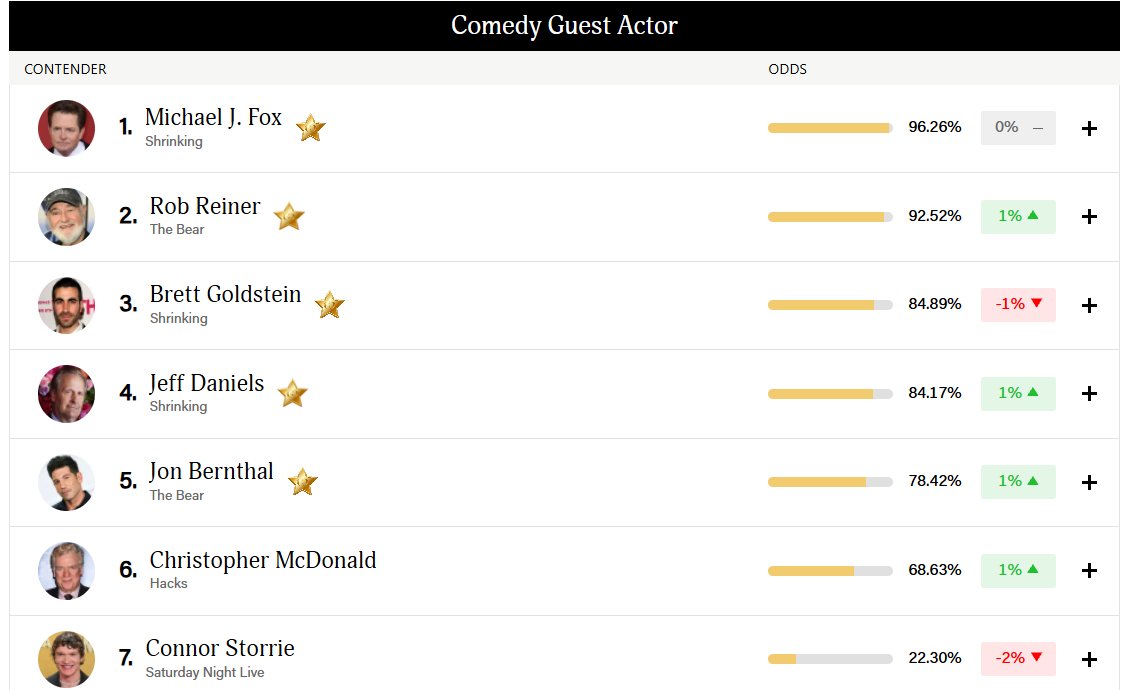Image resolution: width=1132 pixels, height=690 pixels.
Task: Click the red -2% change badge
Action: tap(1018, 658)
